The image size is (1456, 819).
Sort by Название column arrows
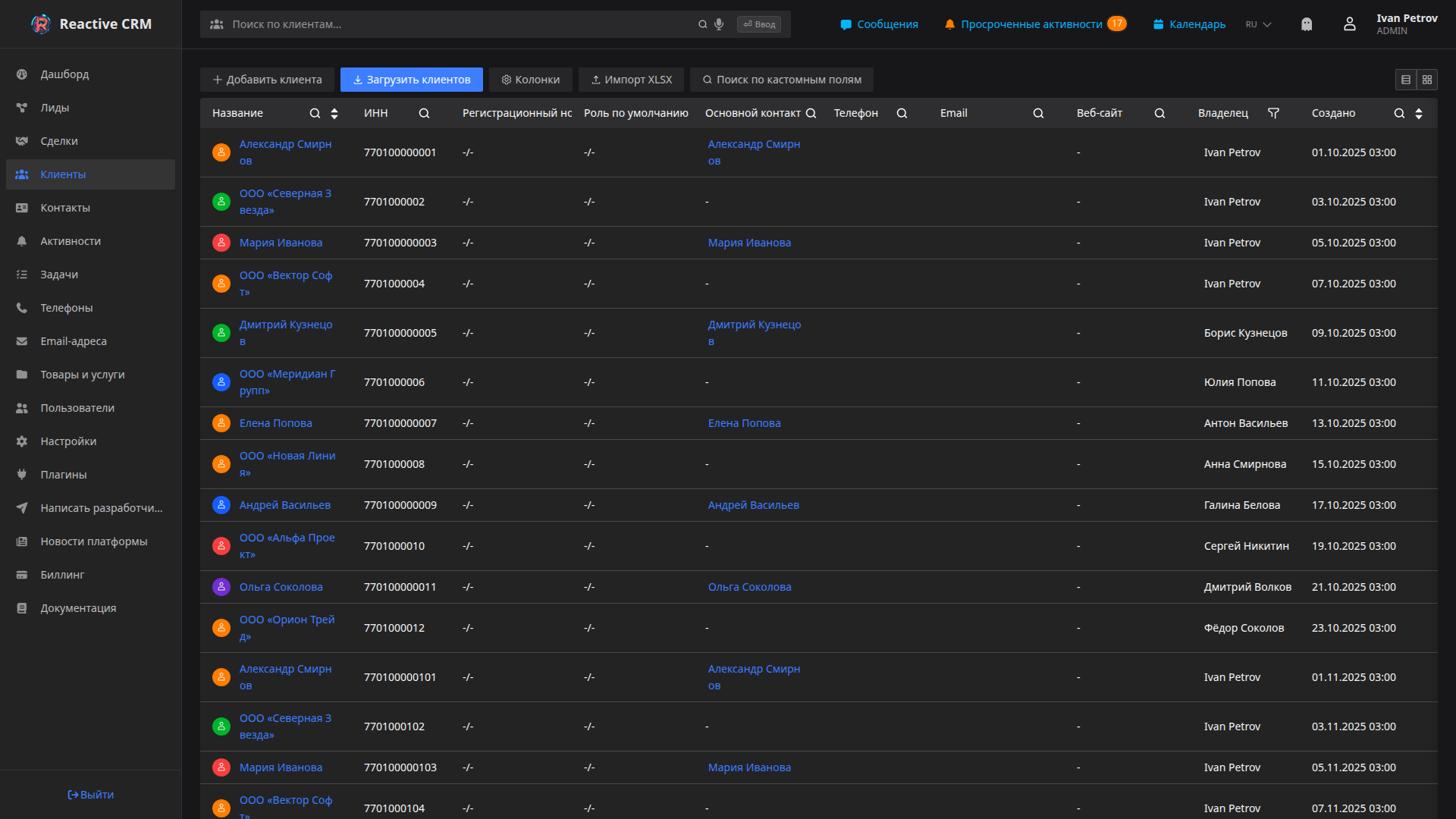coord(334,113)
